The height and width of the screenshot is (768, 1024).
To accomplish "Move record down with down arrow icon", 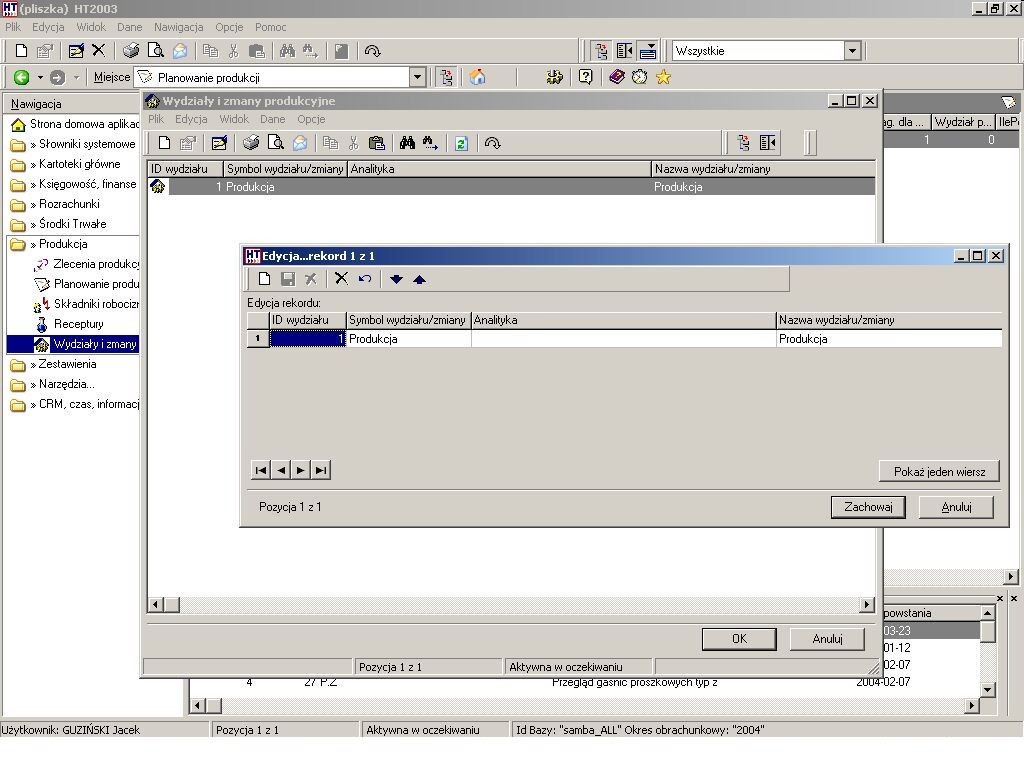I will [396, 280].
